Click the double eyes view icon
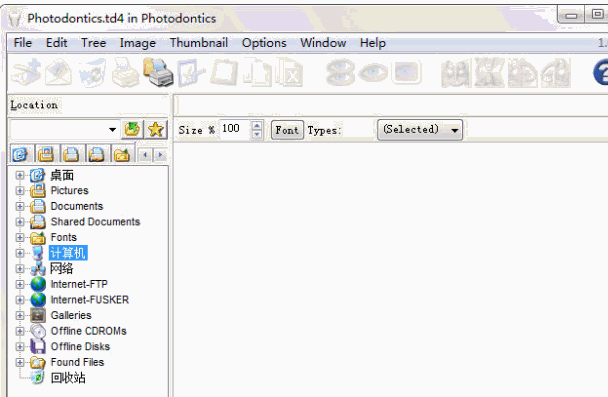The image size is (608, 397). (340, 72)
